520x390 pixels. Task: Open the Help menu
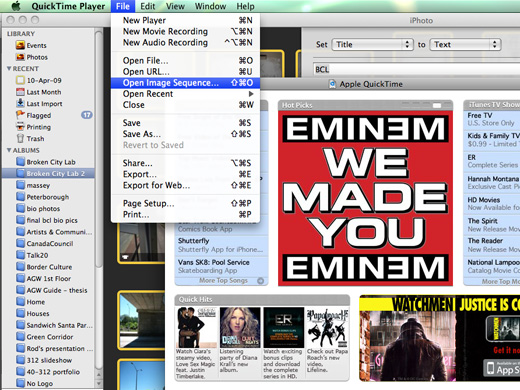pyautogui.click(x=245, y=6)
